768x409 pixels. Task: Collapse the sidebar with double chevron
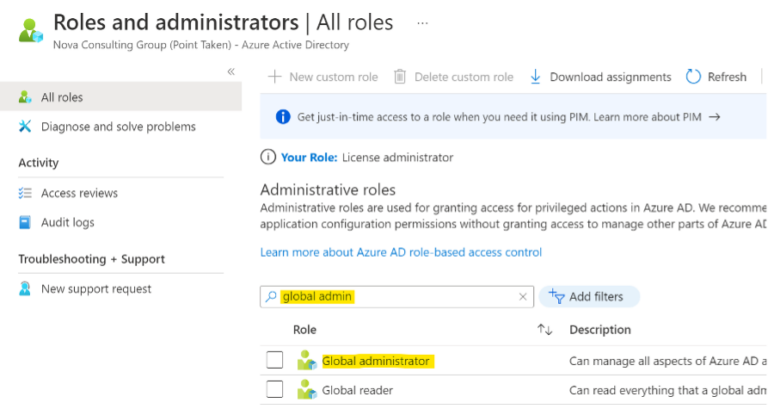click(231, 72)
